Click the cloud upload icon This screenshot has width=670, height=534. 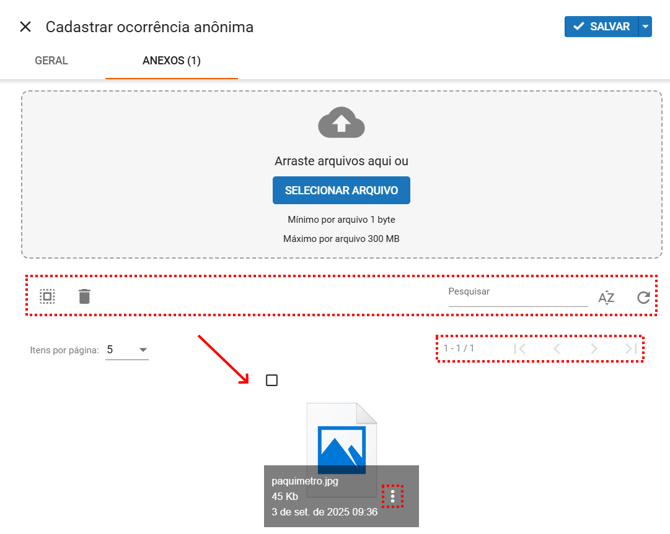pos(341,123)
